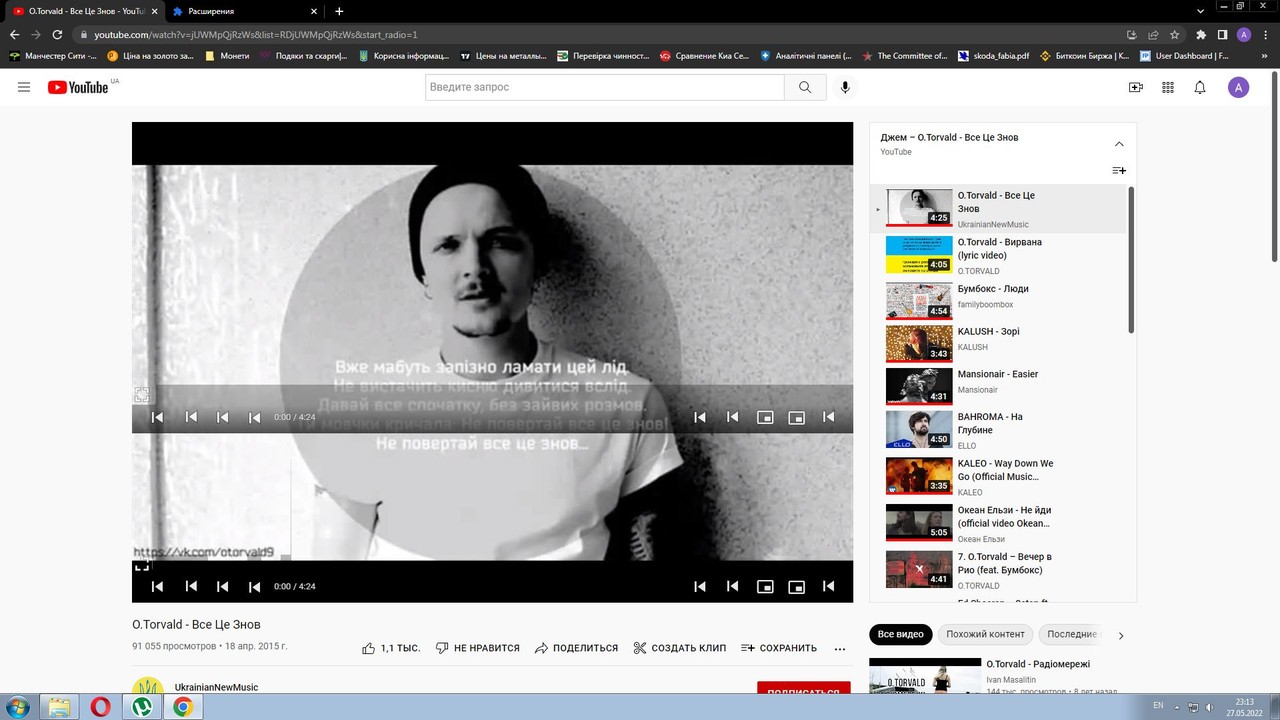Bookmark this page with the star icon
Image resolution: width=1280 pixels, height=720 pixels.
point(1175,34)
